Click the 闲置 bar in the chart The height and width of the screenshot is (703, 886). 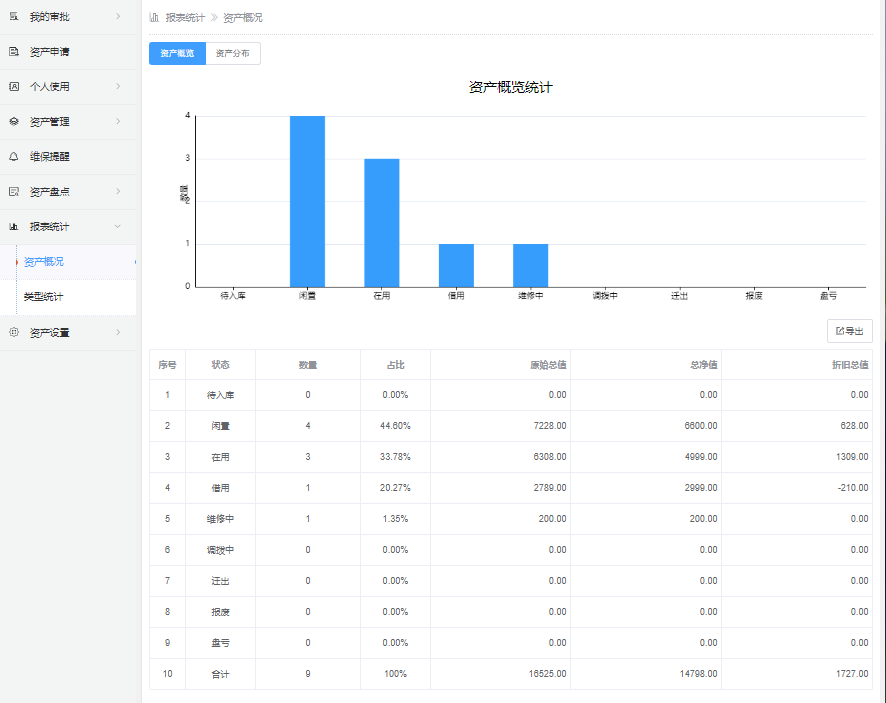click(x=307, y=201)
